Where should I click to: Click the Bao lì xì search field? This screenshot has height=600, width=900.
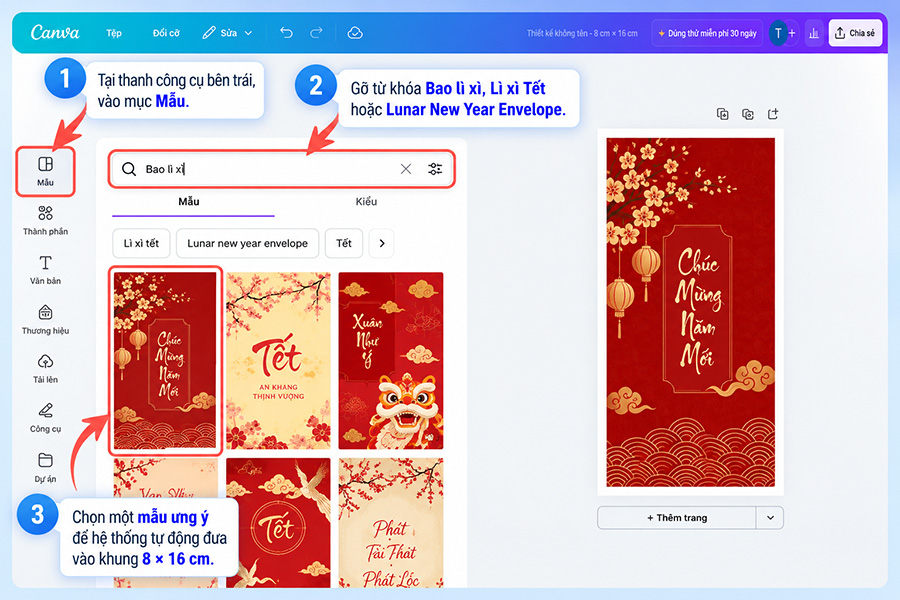coord(281,169)
